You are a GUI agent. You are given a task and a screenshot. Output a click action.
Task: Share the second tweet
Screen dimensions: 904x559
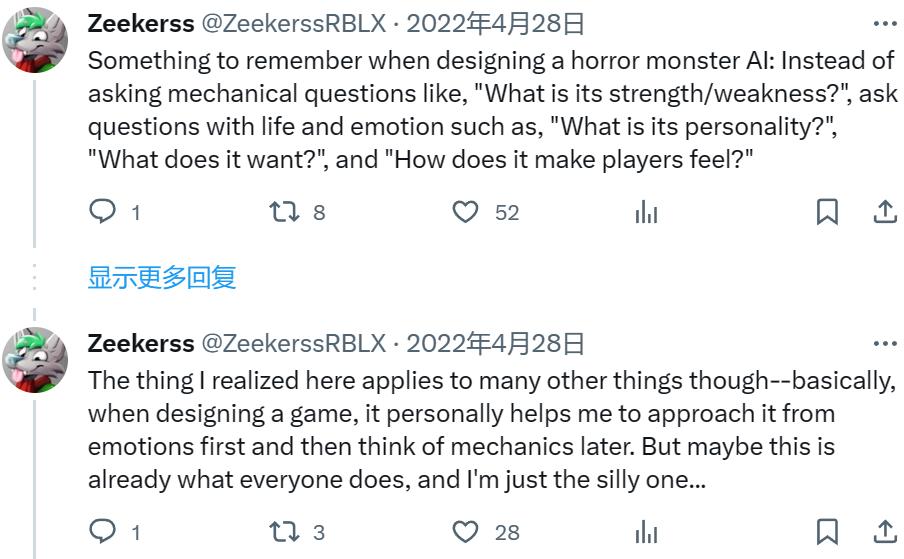(885, 531)
